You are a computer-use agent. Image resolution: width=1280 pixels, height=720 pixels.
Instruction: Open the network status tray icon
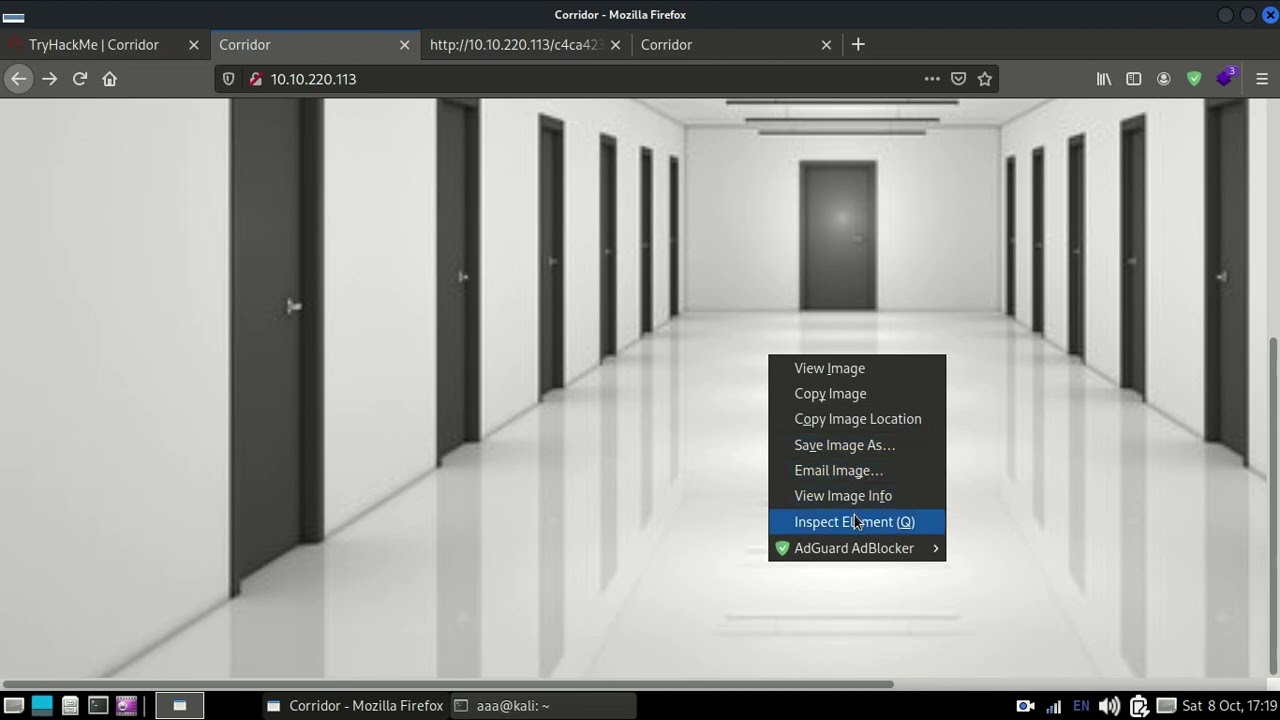point(1053,706)
